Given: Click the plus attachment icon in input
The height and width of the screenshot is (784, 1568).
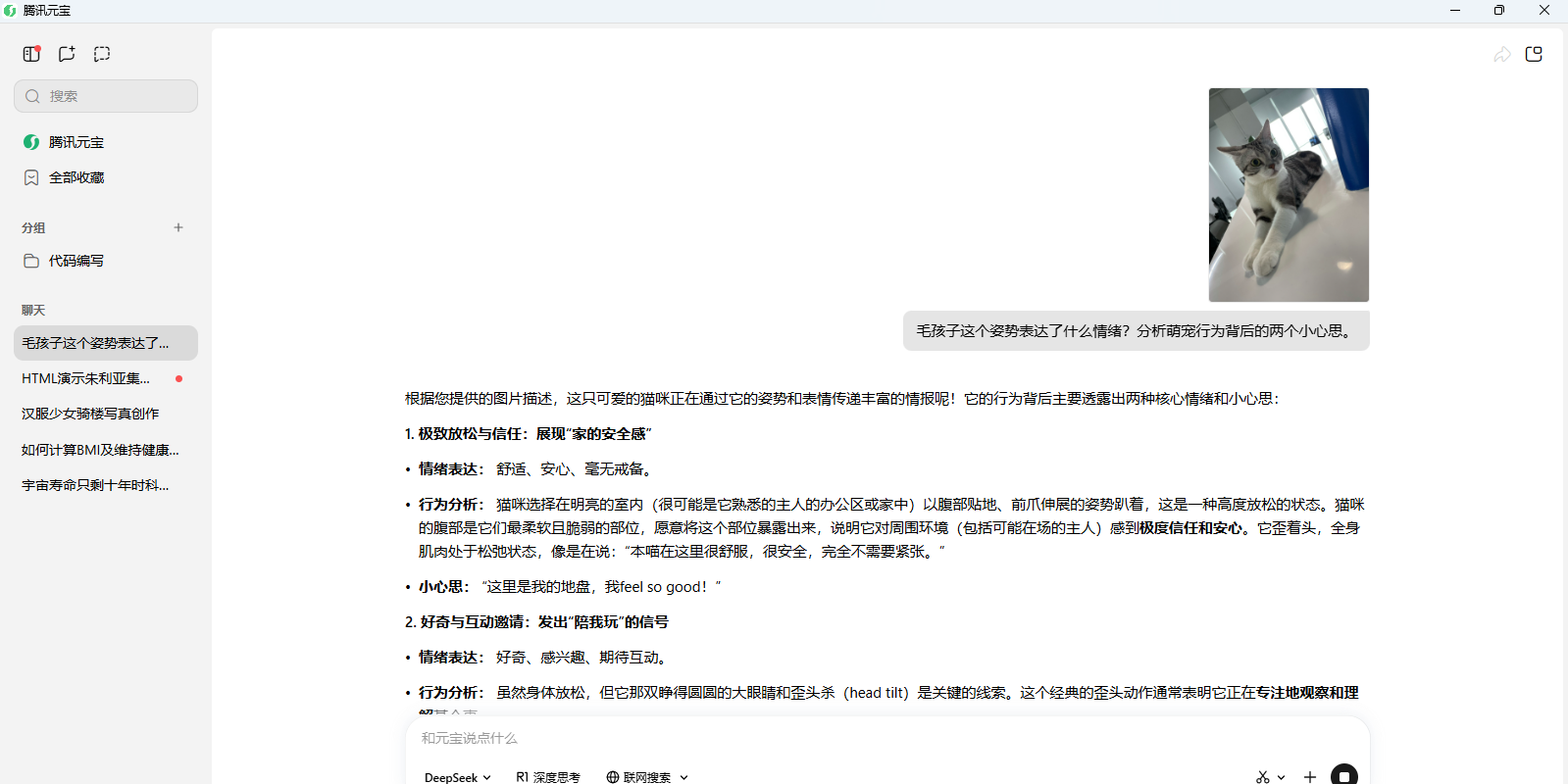Looking at the screenshot, I should (1309, 776).
